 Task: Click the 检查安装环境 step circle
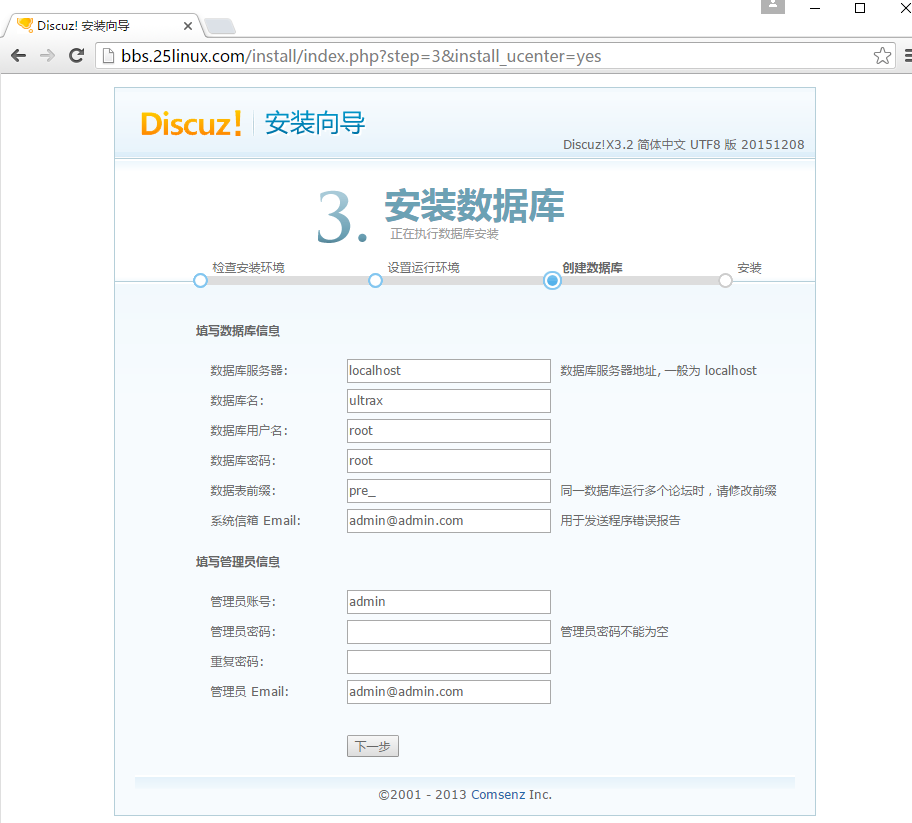(200, 281)
